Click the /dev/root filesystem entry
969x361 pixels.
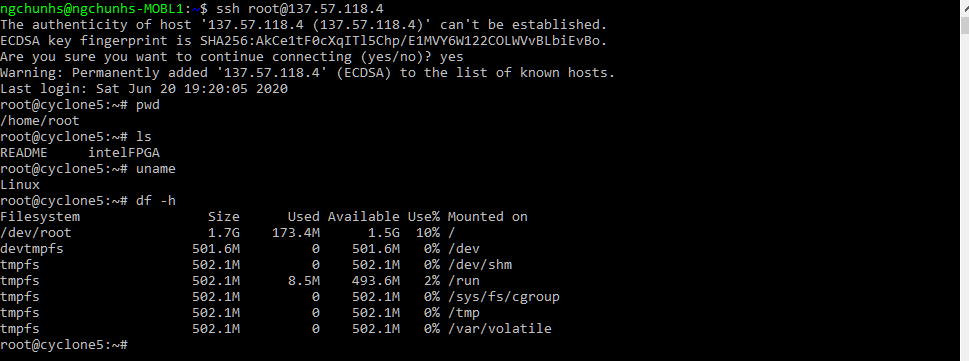click(36, 233)
